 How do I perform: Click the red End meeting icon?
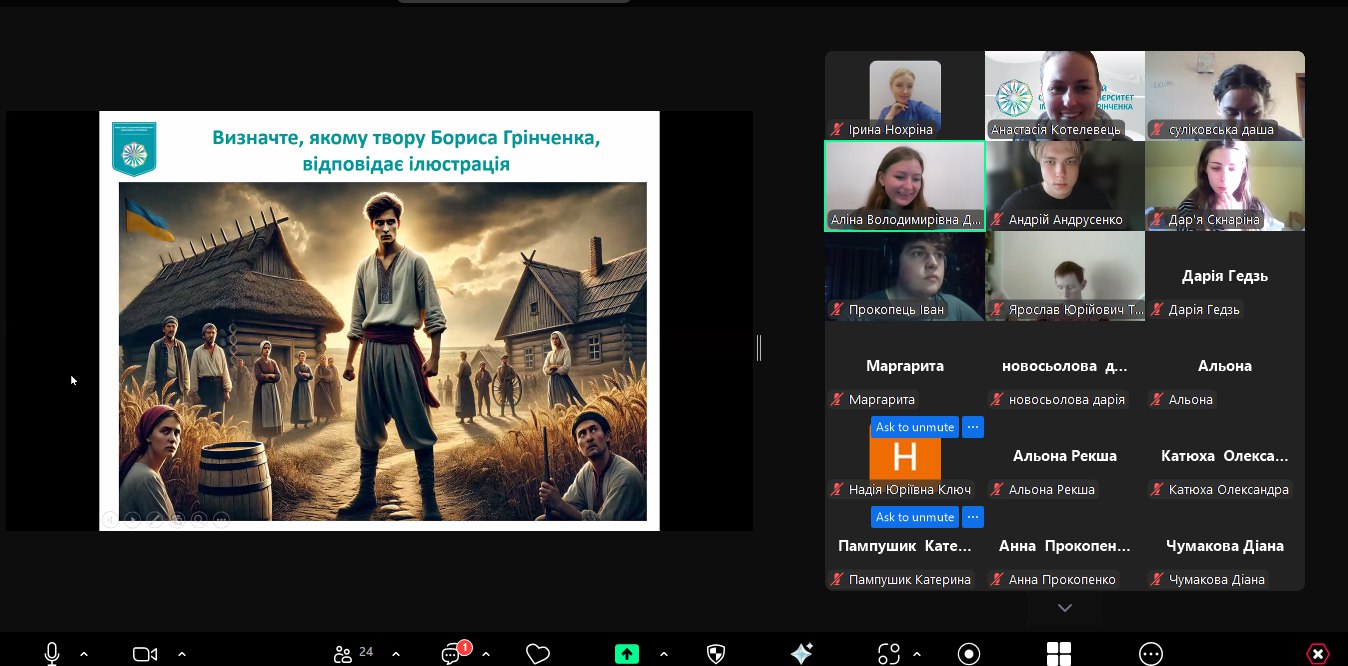click(x=1318, y=654)
